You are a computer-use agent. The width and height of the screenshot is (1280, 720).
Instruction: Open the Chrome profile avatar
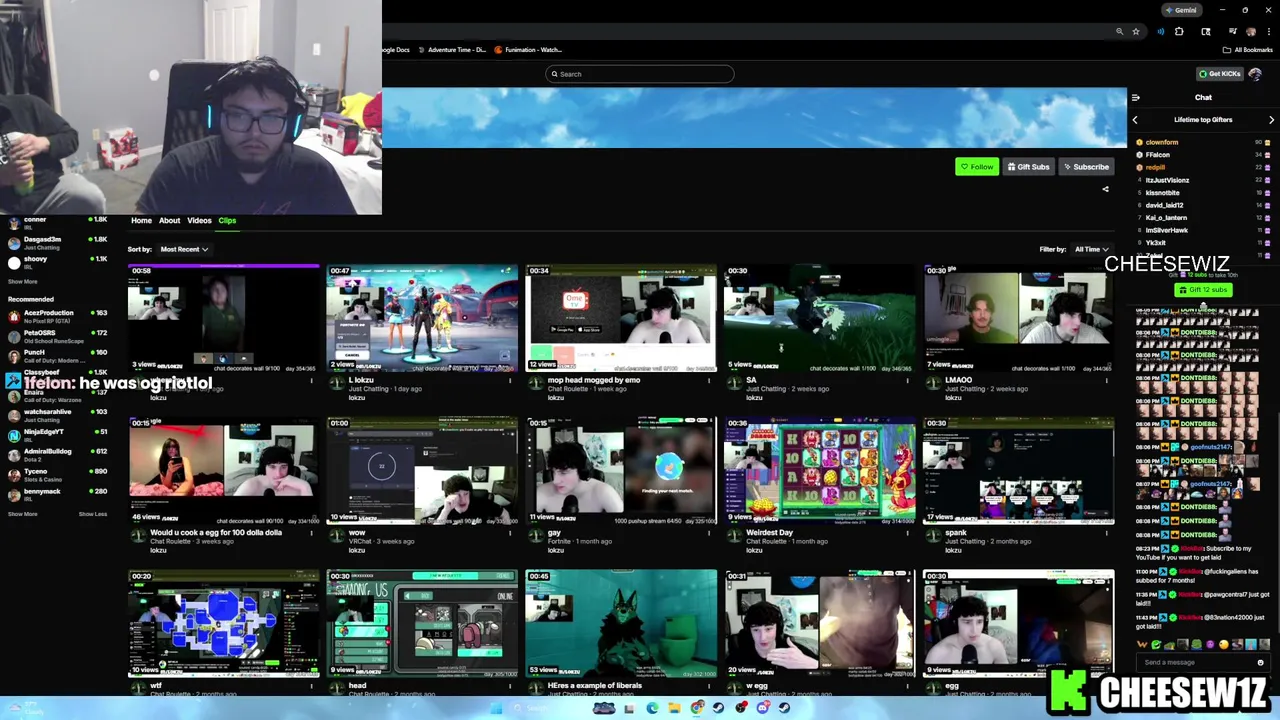(1251, 32)
